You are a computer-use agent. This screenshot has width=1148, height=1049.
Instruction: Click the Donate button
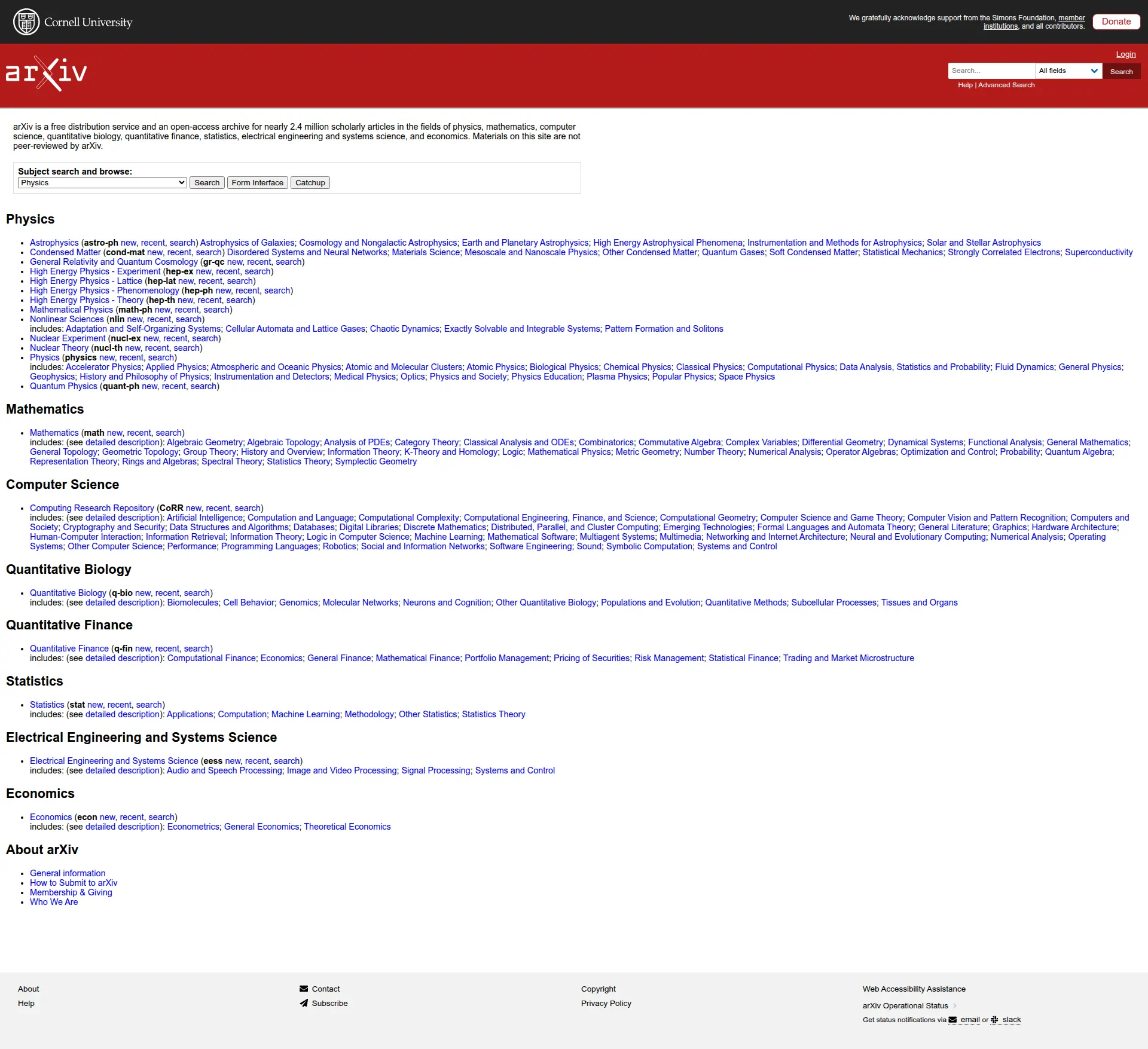pyautogui.click(x=1116, y=21)
